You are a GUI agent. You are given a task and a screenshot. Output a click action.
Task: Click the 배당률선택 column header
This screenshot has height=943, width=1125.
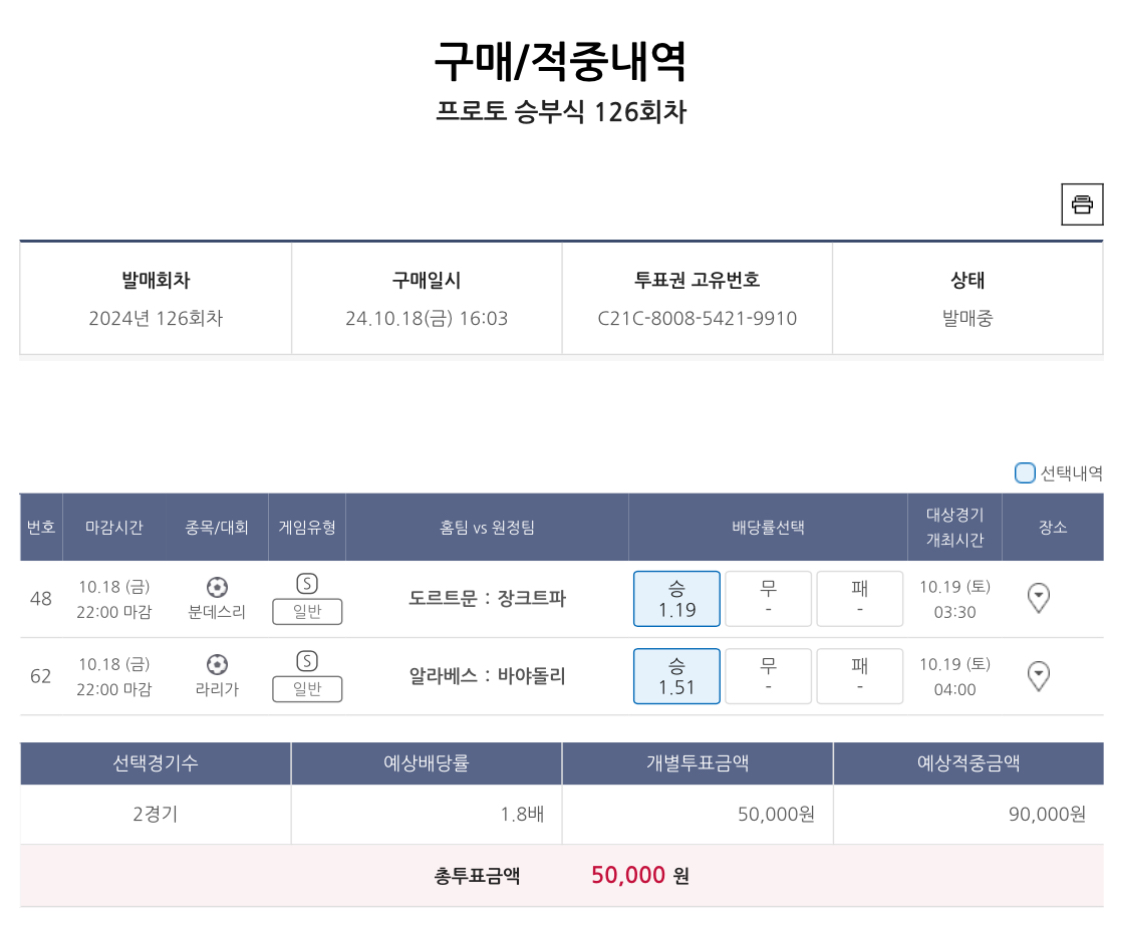767,527
